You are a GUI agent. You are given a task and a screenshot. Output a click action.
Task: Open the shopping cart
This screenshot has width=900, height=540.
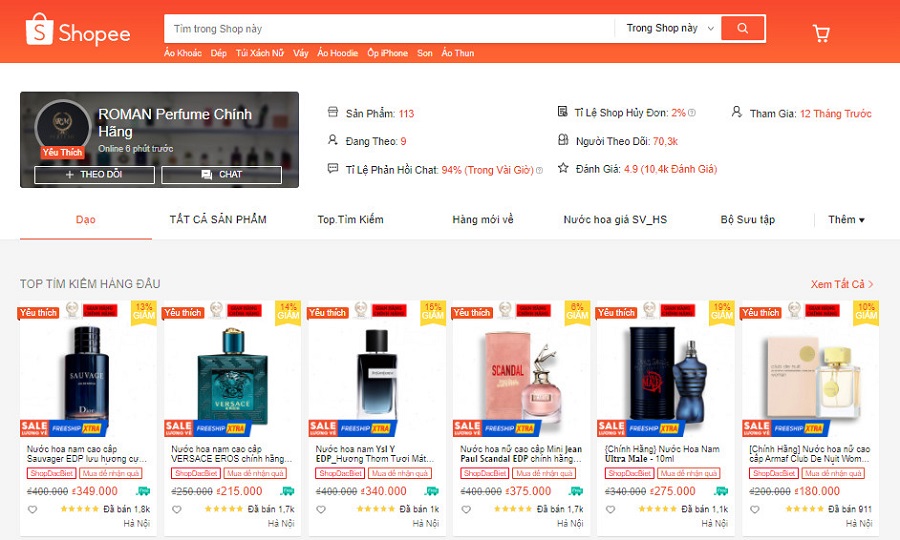pos(821,33)
